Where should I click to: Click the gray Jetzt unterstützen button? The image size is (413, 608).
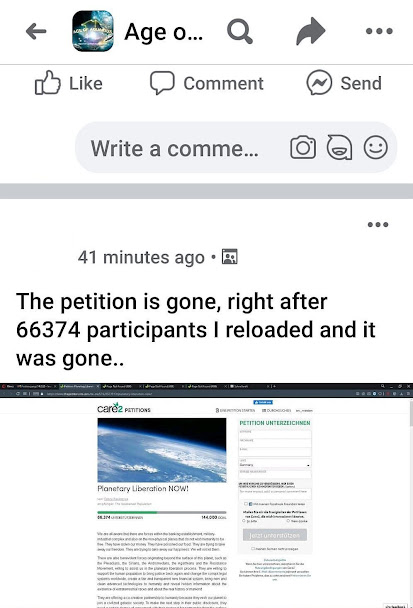tap(275, 535)
